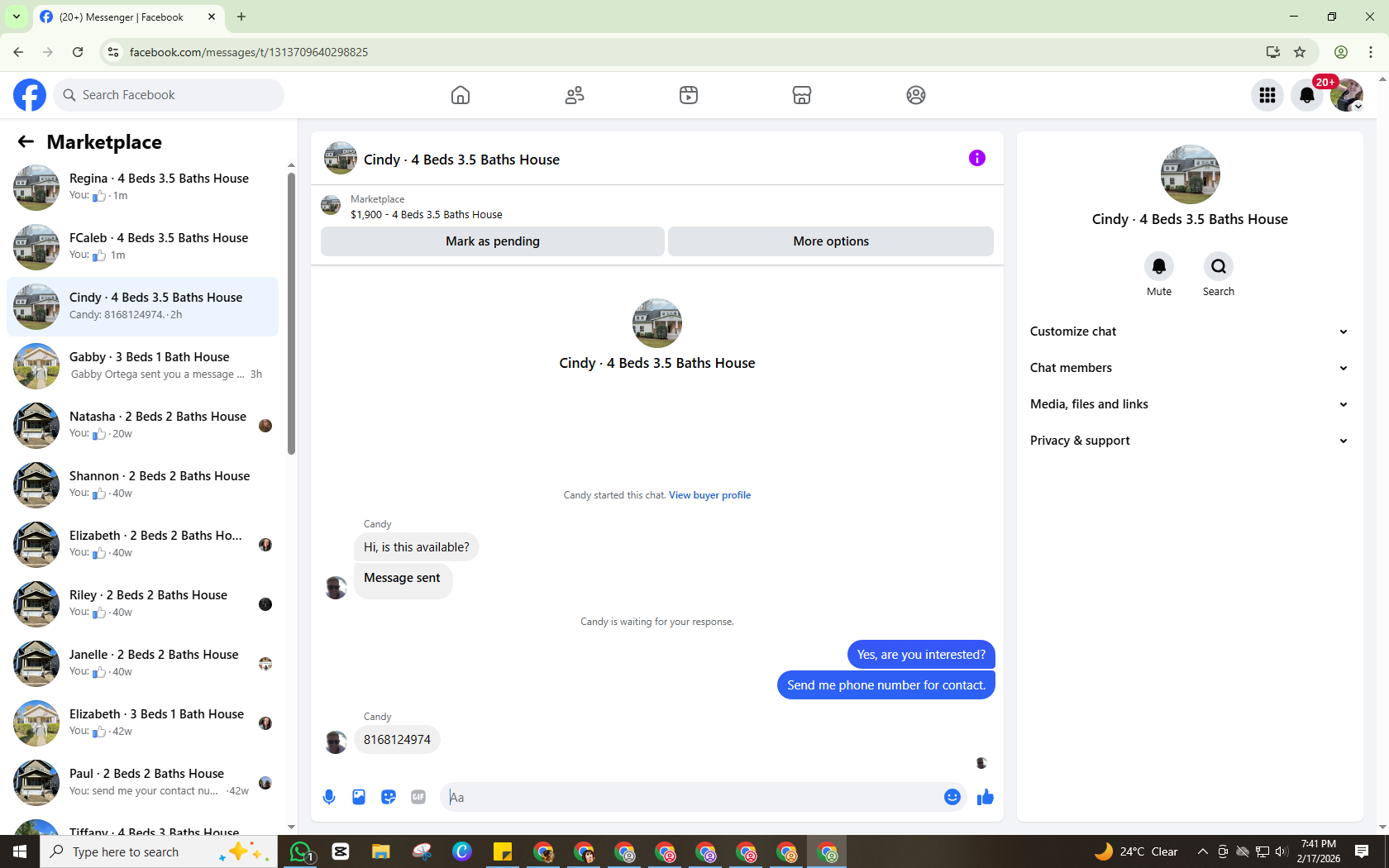Screen dimensions: 1389x868
Task: Open Elizabeth 3 Beds 1 Bath conversation
Action: pos(142,723)
